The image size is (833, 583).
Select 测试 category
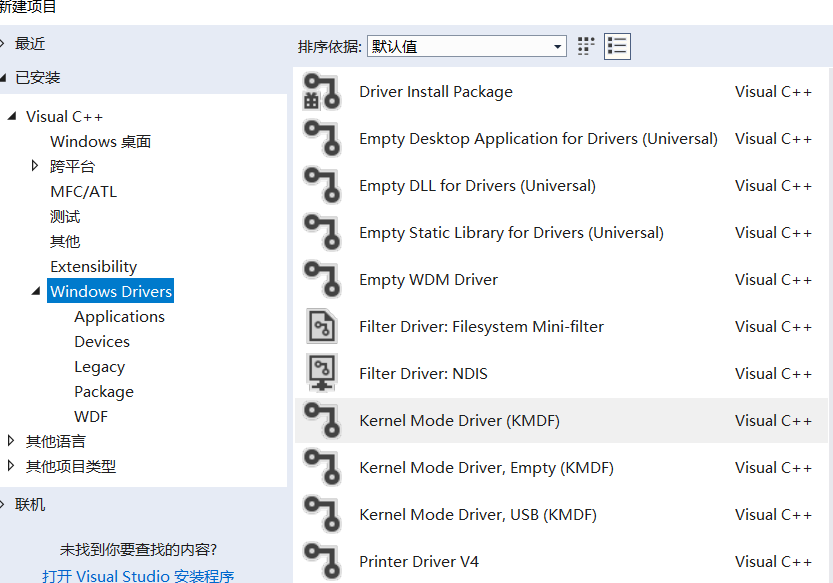[x=65, y=216]
